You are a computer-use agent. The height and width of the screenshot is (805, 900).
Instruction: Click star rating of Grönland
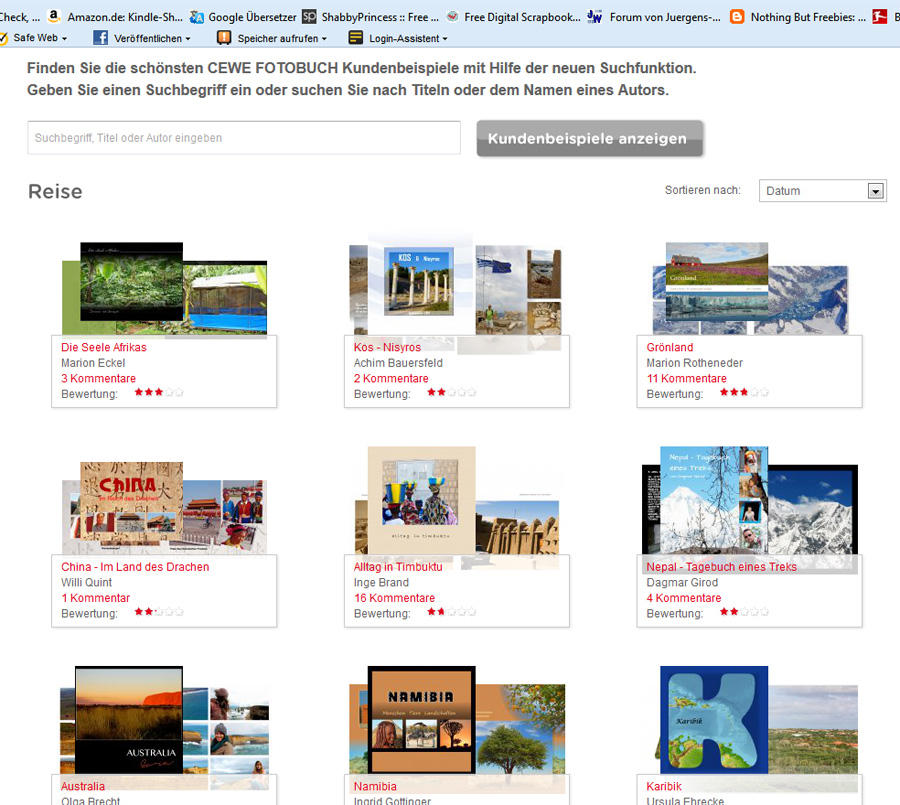coord(744,393)
